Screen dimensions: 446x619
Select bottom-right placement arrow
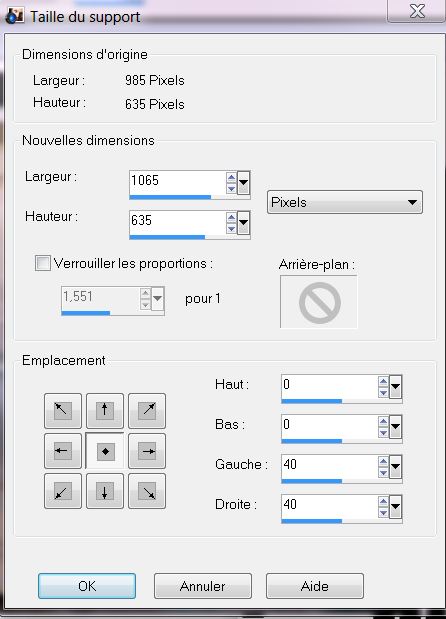pyautogui.click(x=147, y=491)
